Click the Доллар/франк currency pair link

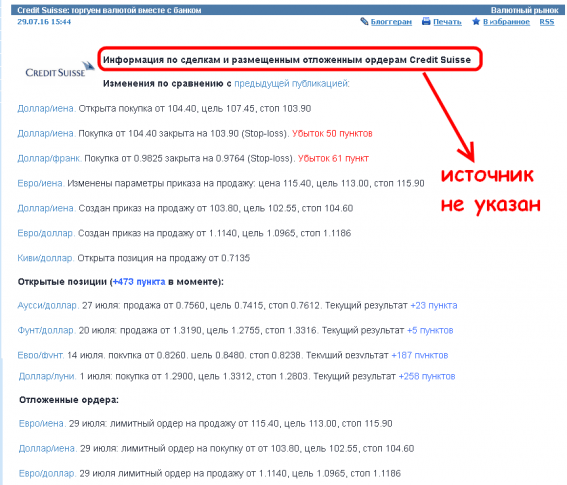click(x=50, y=158)
